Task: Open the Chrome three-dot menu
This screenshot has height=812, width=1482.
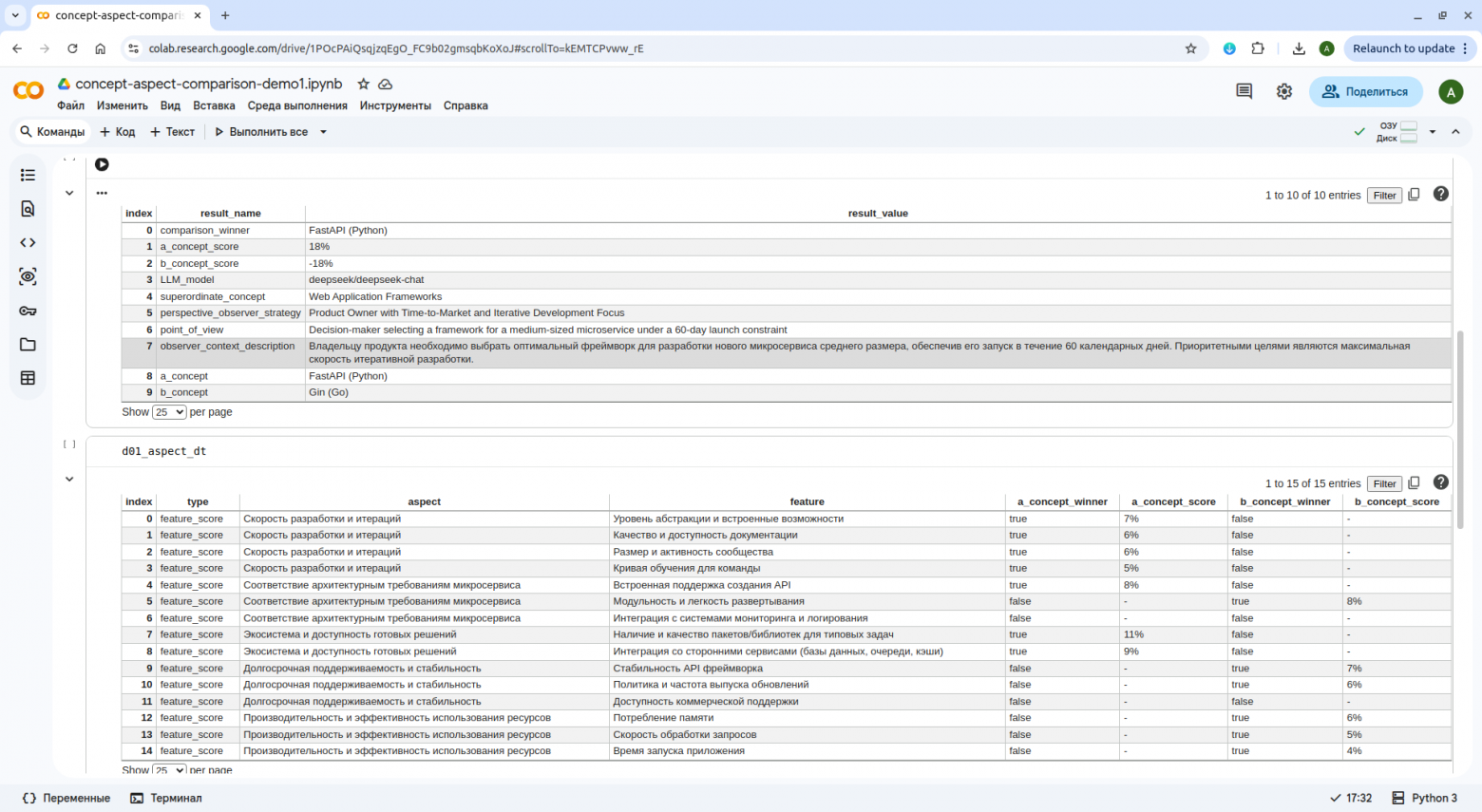Action: click(x=1465, y=48)
